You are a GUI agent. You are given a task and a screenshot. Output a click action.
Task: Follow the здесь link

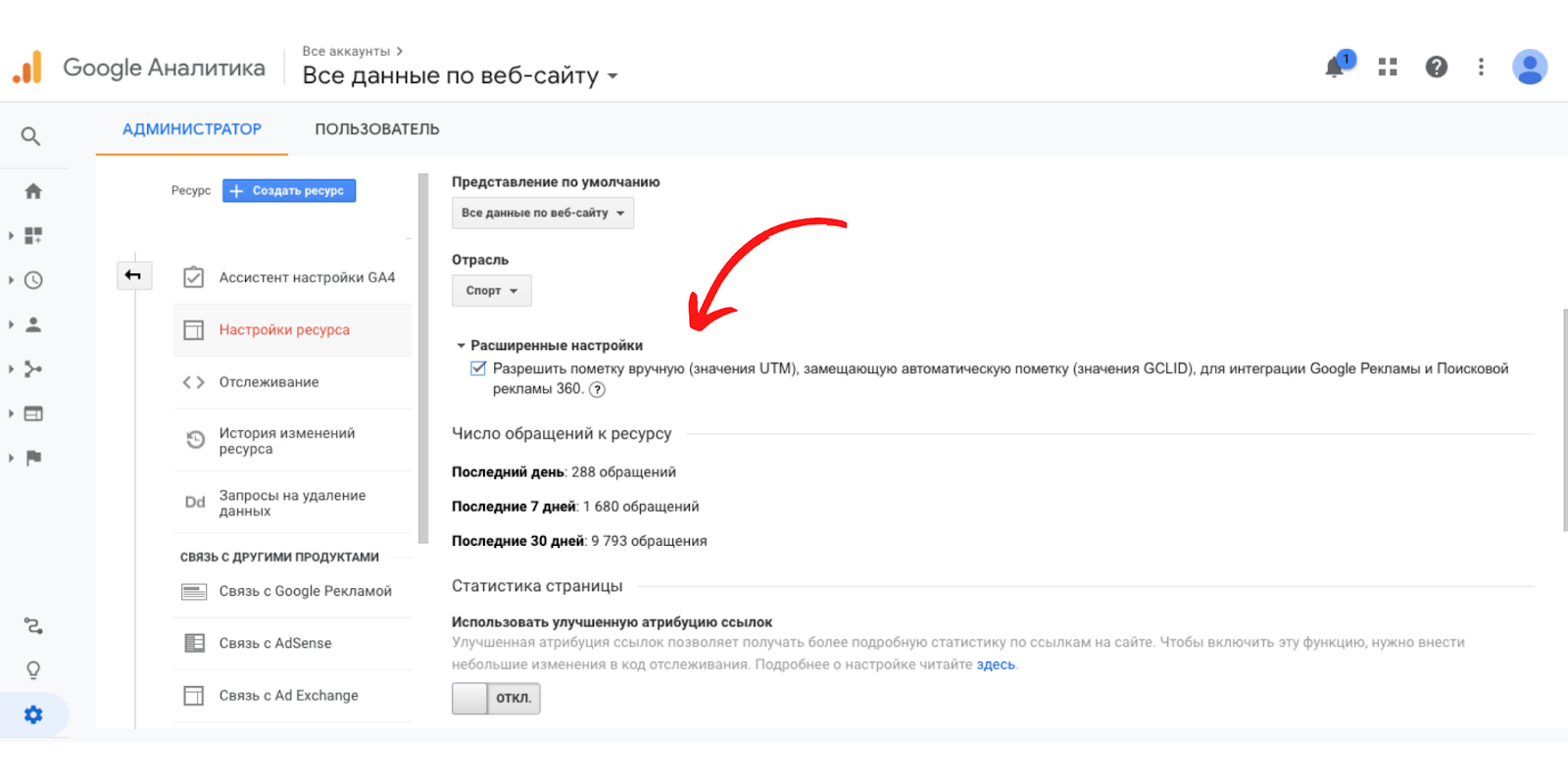tap(995, 664)
